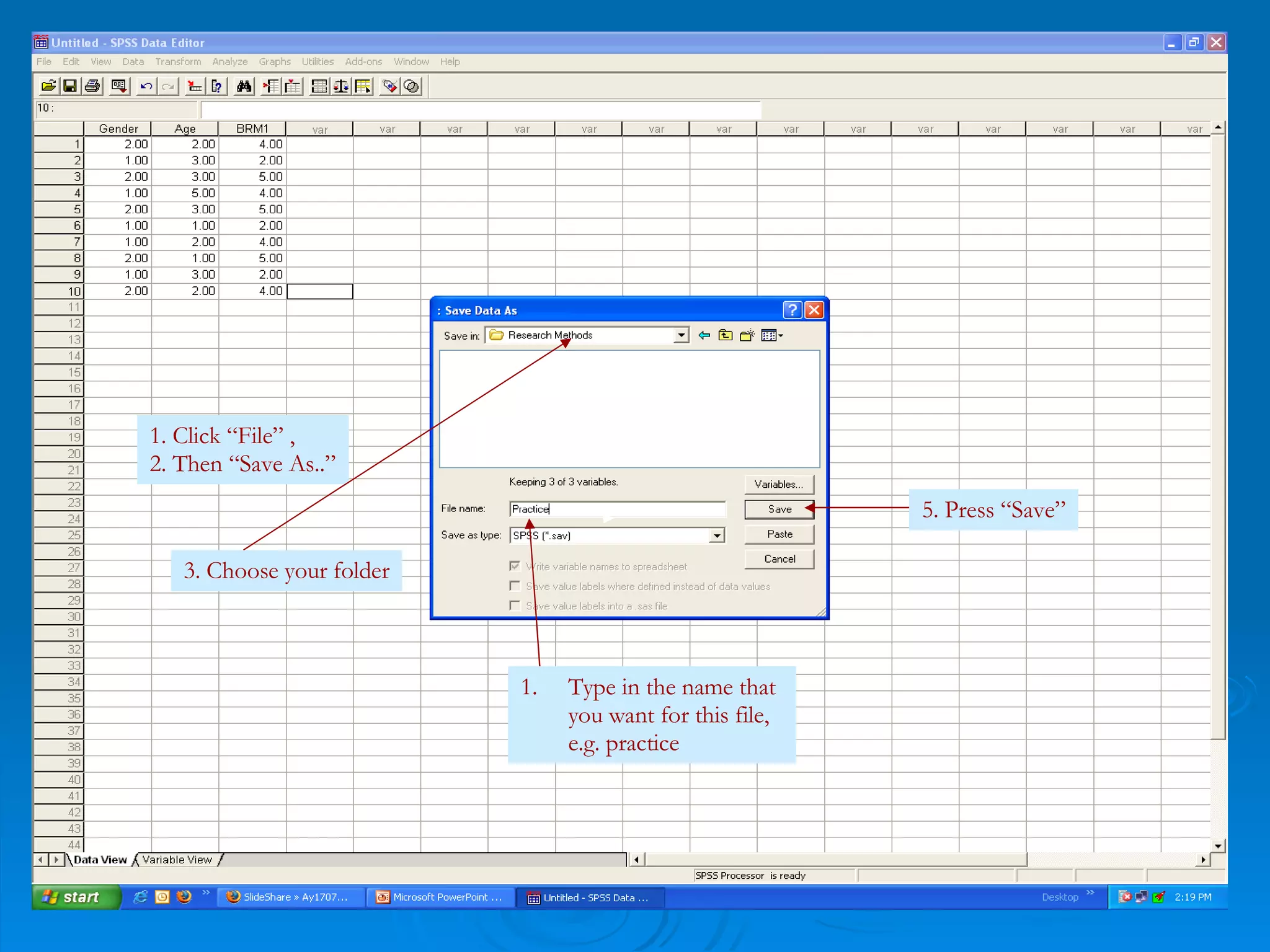Viewport: 1270px width, 952px height.
Task: Switch to Variable View tab
Action: (x=177, y=860)
